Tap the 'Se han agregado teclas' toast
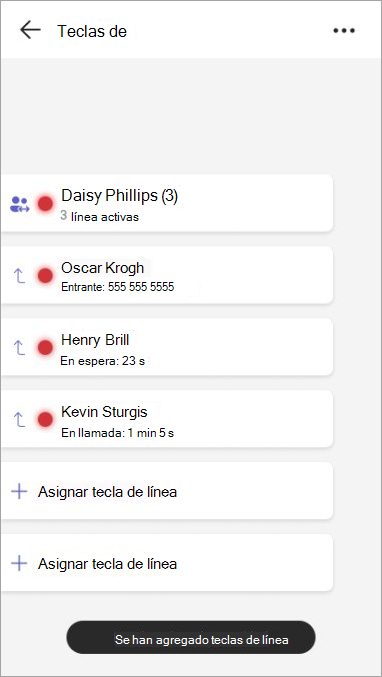Screen dimensions: 382x677 click(191, 637)
